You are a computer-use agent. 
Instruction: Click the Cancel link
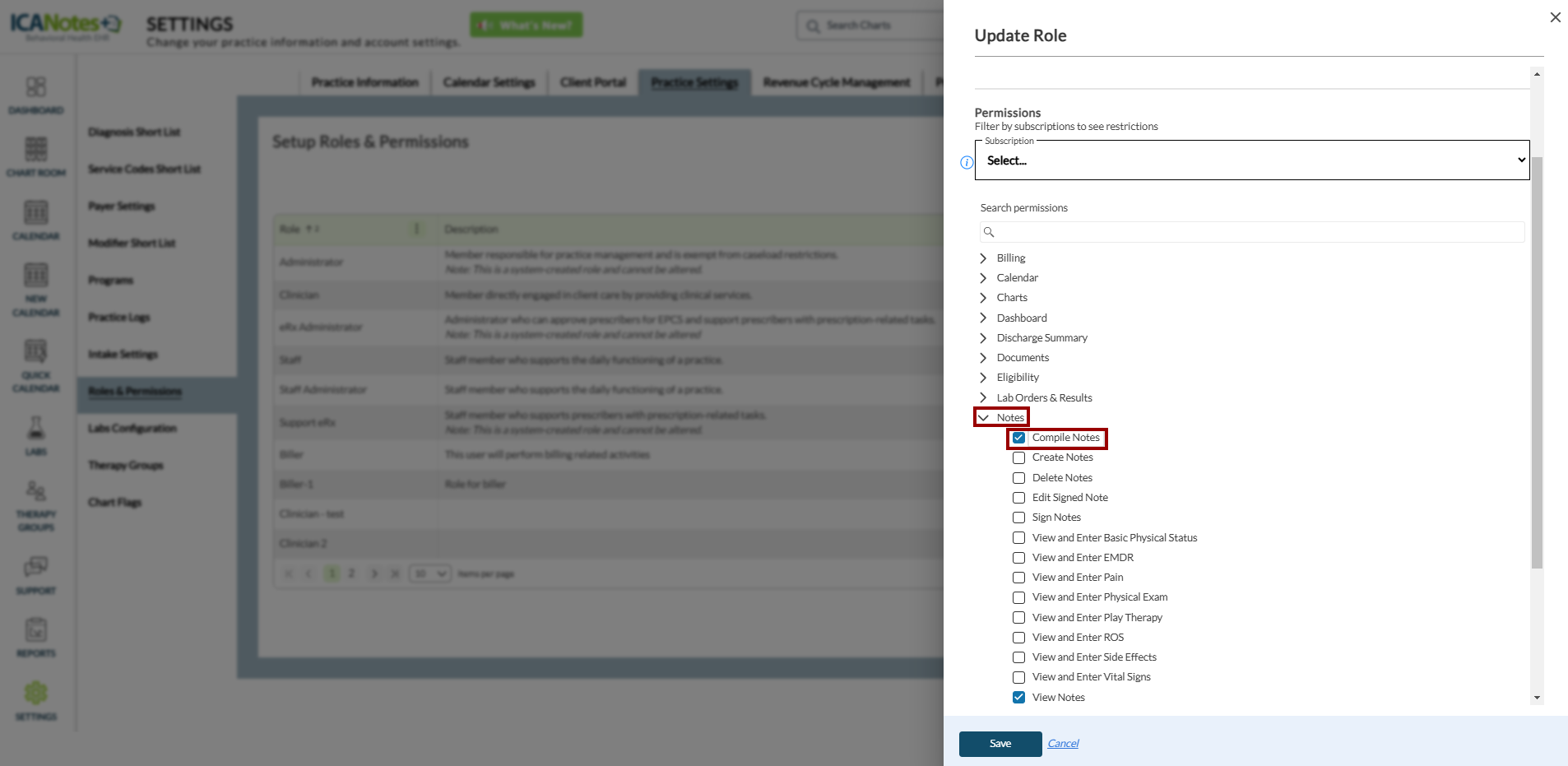tap(1063, 744)
